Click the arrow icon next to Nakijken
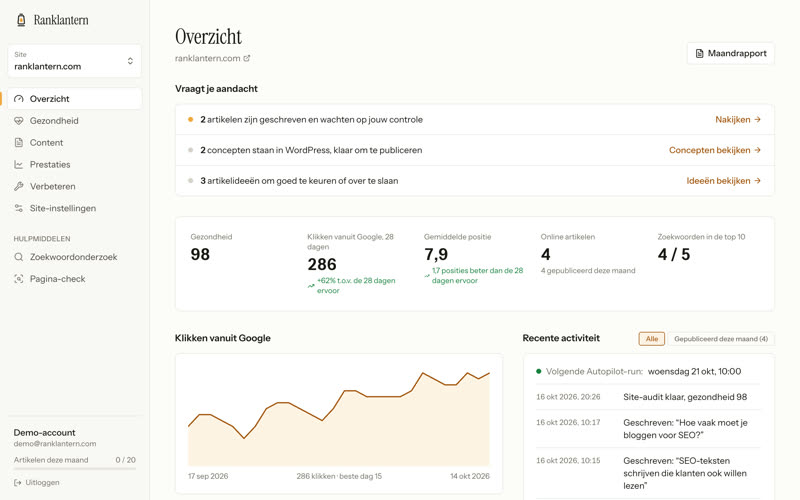The width and height of the screenshot is (800, 500). pyautogui.click(x=758, y=119)
